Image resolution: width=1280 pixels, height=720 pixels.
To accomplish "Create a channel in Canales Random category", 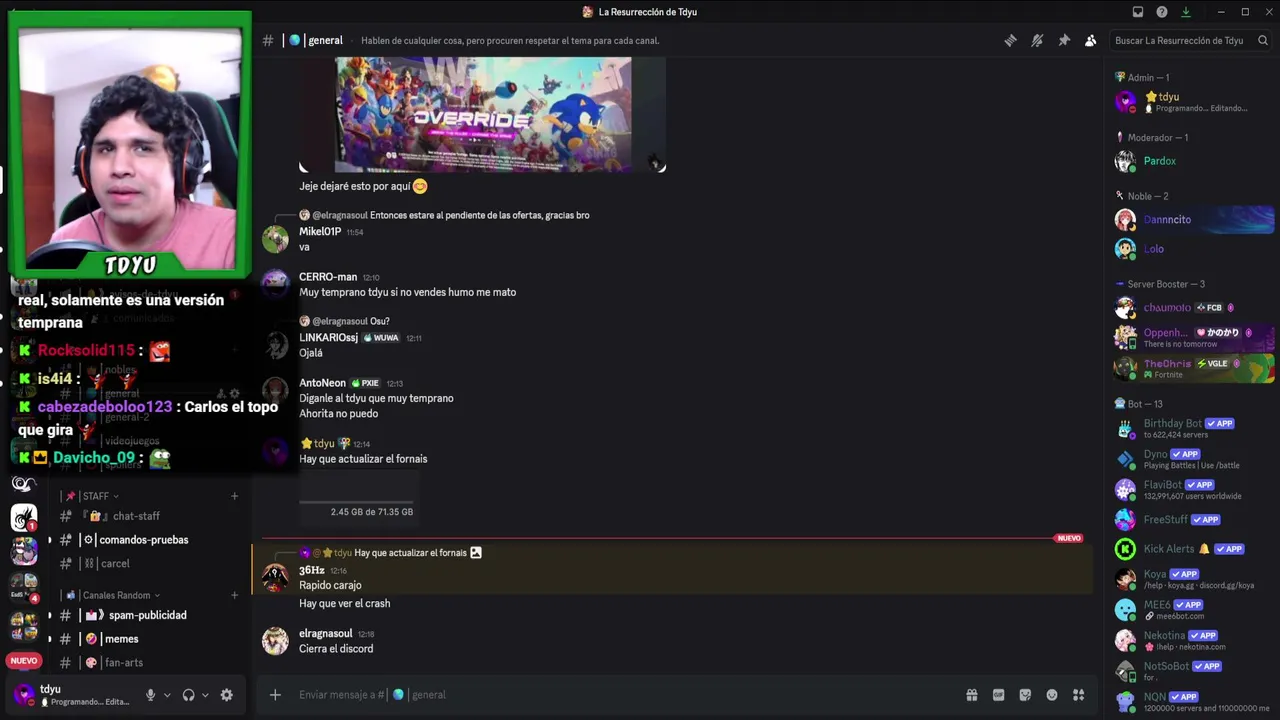I will tap(234, 595).
